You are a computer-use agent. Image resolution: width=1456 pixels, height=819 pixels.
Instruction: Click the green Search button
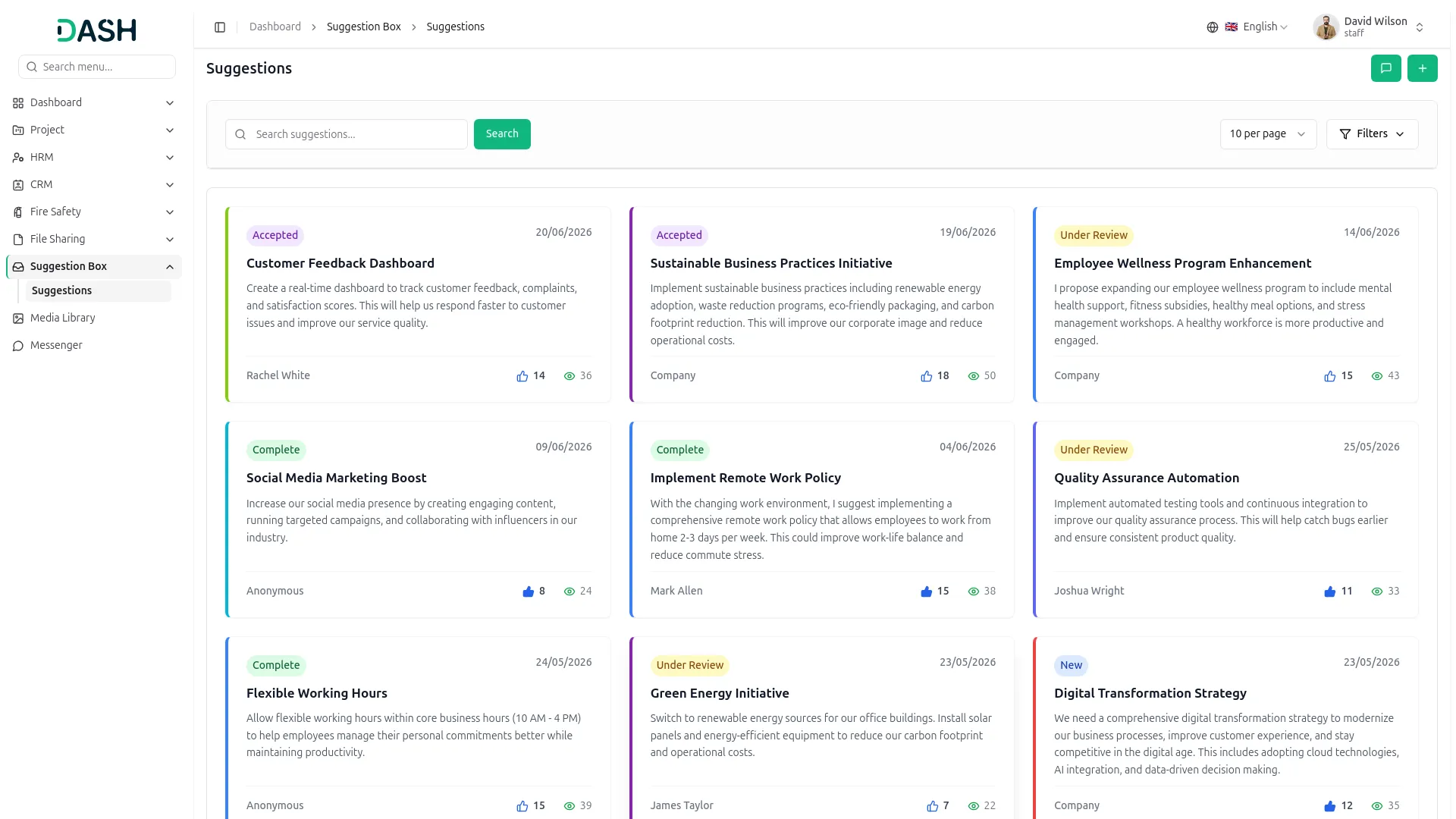[502, 134]
